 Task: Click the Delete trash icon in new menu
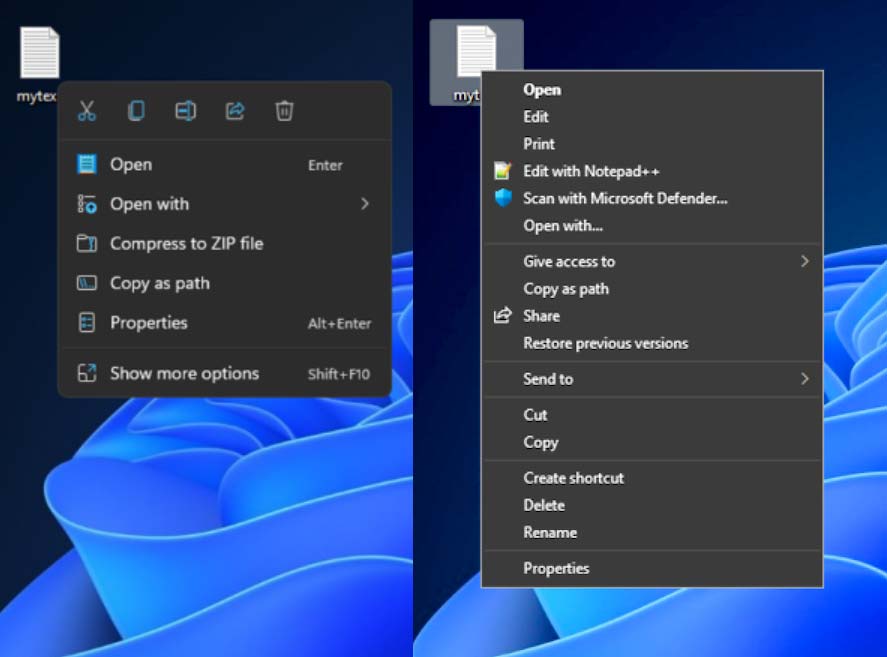click(284, 111)
